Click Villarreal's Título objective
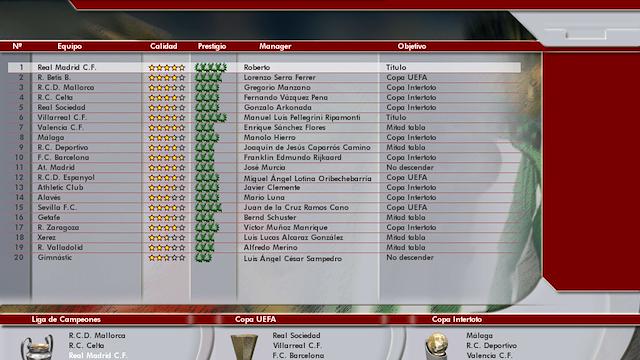640x360 pixels. click(x=396, y=118)
